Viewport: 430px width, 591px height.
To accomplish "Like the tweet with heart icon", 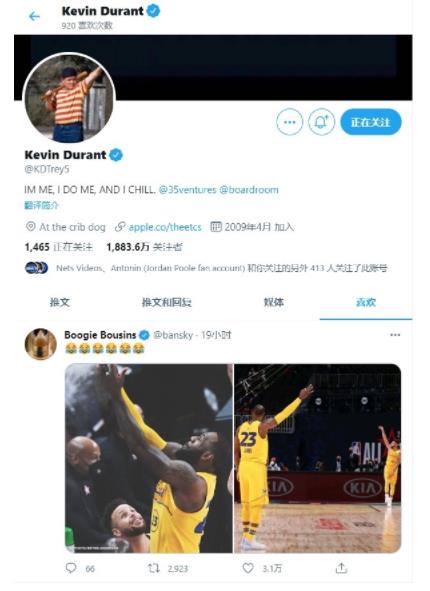I will click(248, 568).
